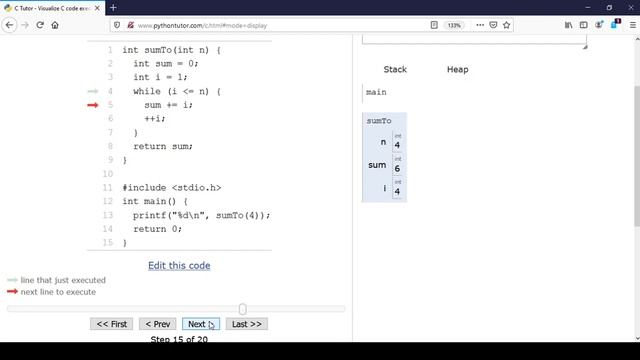Screen dimensions: 640x360
Task: Click code line 'int sum = 0;'
Action: (166, 64)
